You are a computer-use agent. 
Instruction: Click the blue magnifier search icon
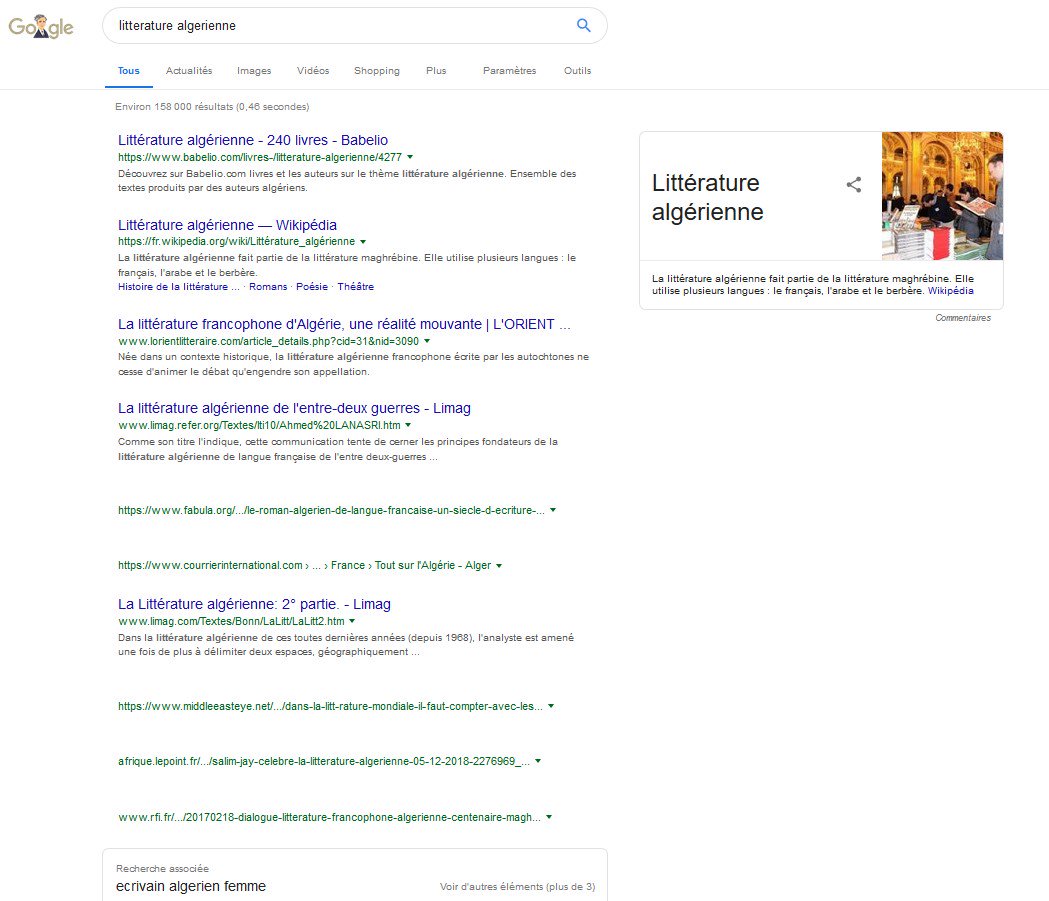point(583,25)
